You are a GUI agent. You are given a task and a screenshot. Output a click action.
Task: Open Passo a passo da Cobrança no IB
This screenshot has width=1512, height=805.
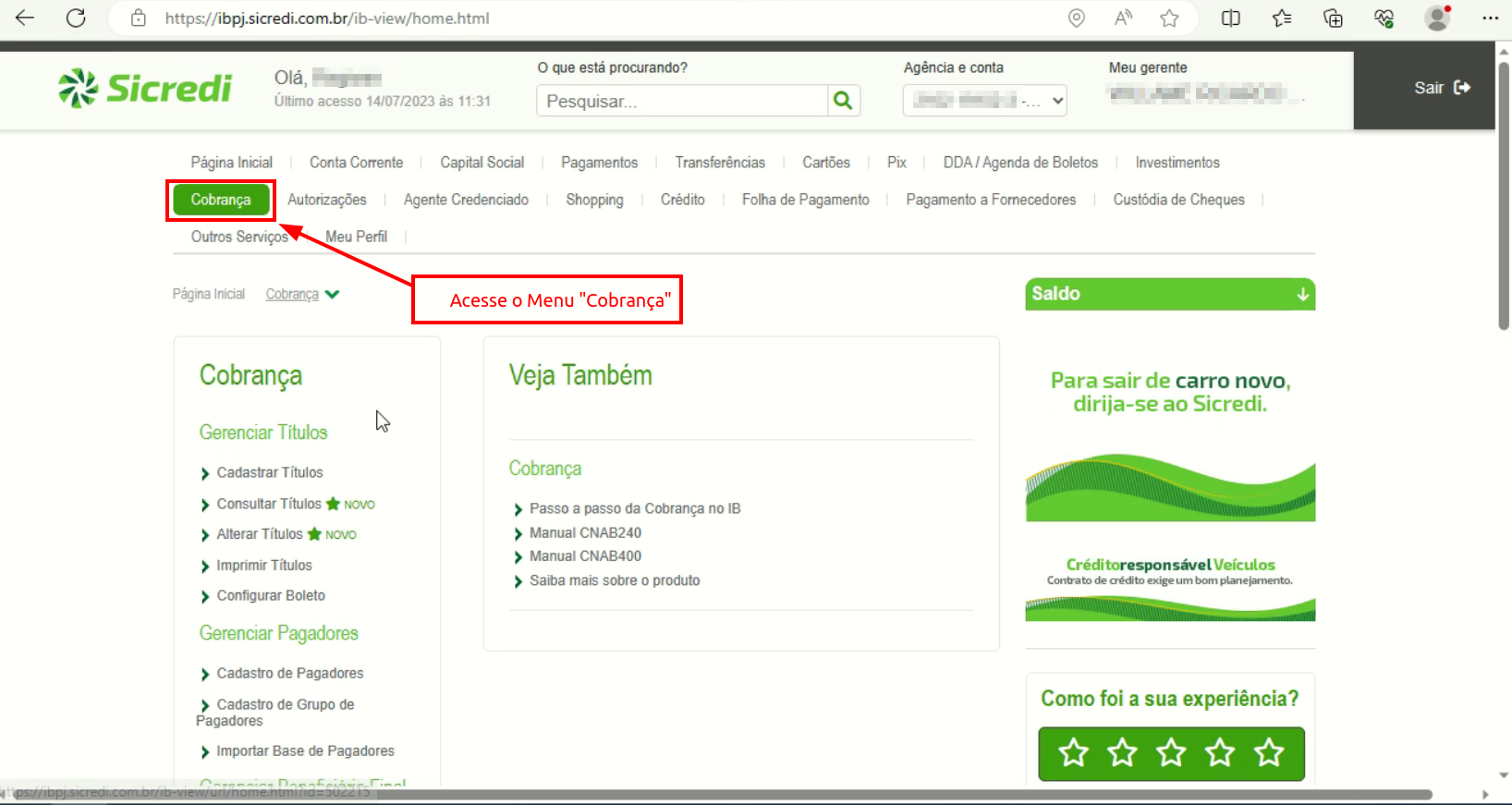click(x=635, y=508)
